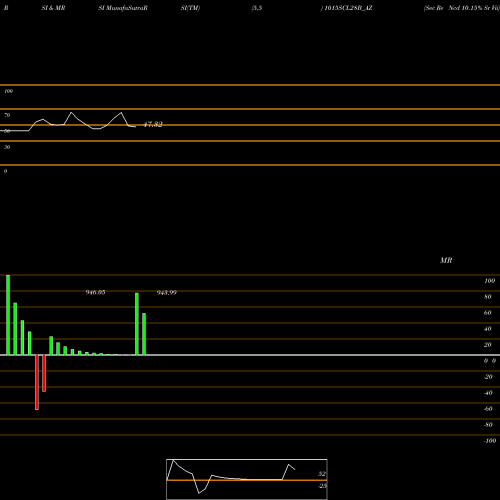Image resolution: width=500 pixels, height=500 pixels.
Task: Click the tallest red MR bar
Action: click(37, 382)
